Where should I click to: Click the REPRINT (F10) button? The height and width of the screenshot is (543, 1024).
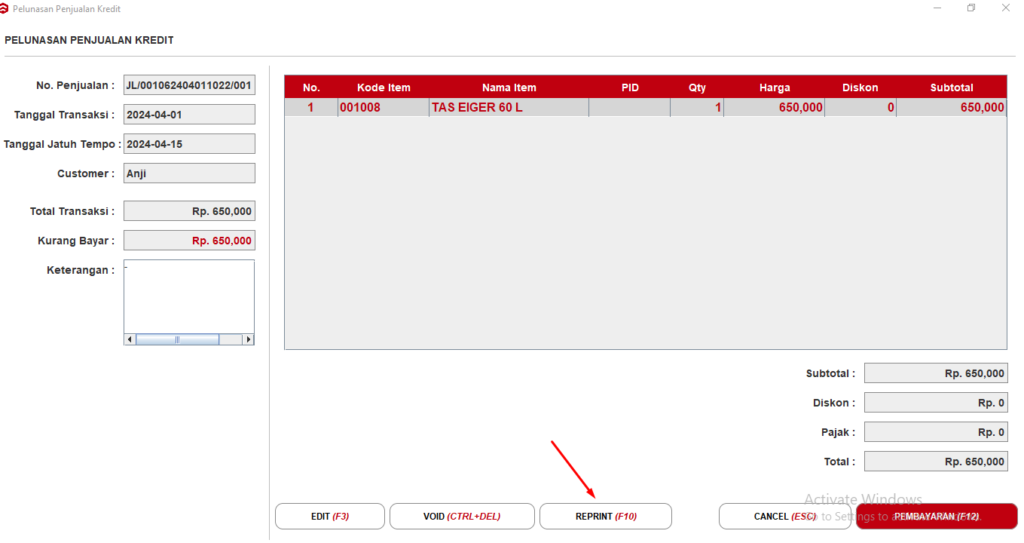[x=605, y=516]
